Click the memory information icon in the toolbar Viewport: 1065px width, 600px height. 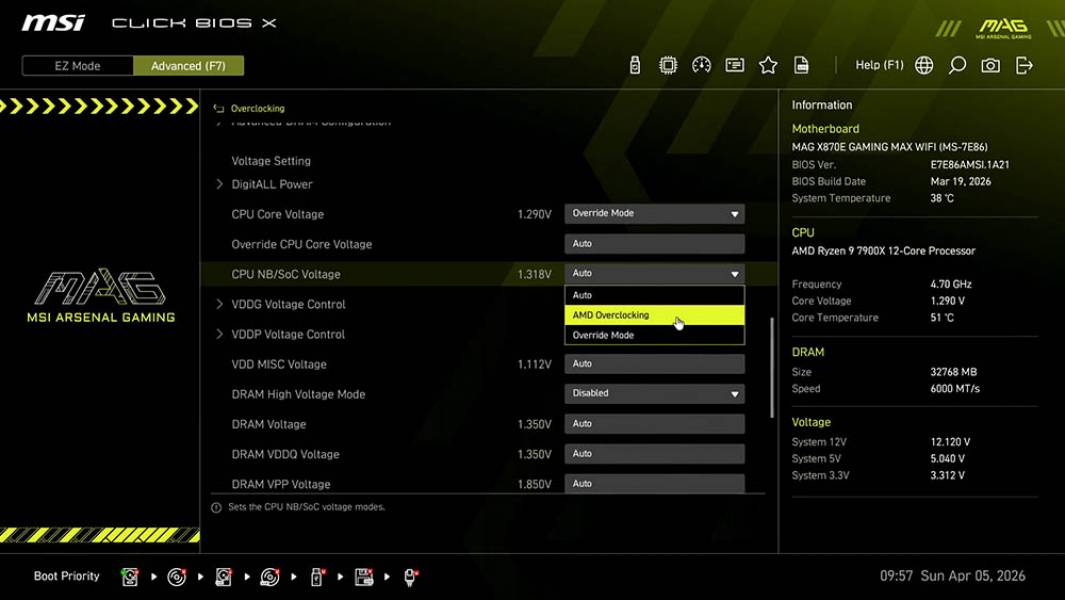pos(734,64)
